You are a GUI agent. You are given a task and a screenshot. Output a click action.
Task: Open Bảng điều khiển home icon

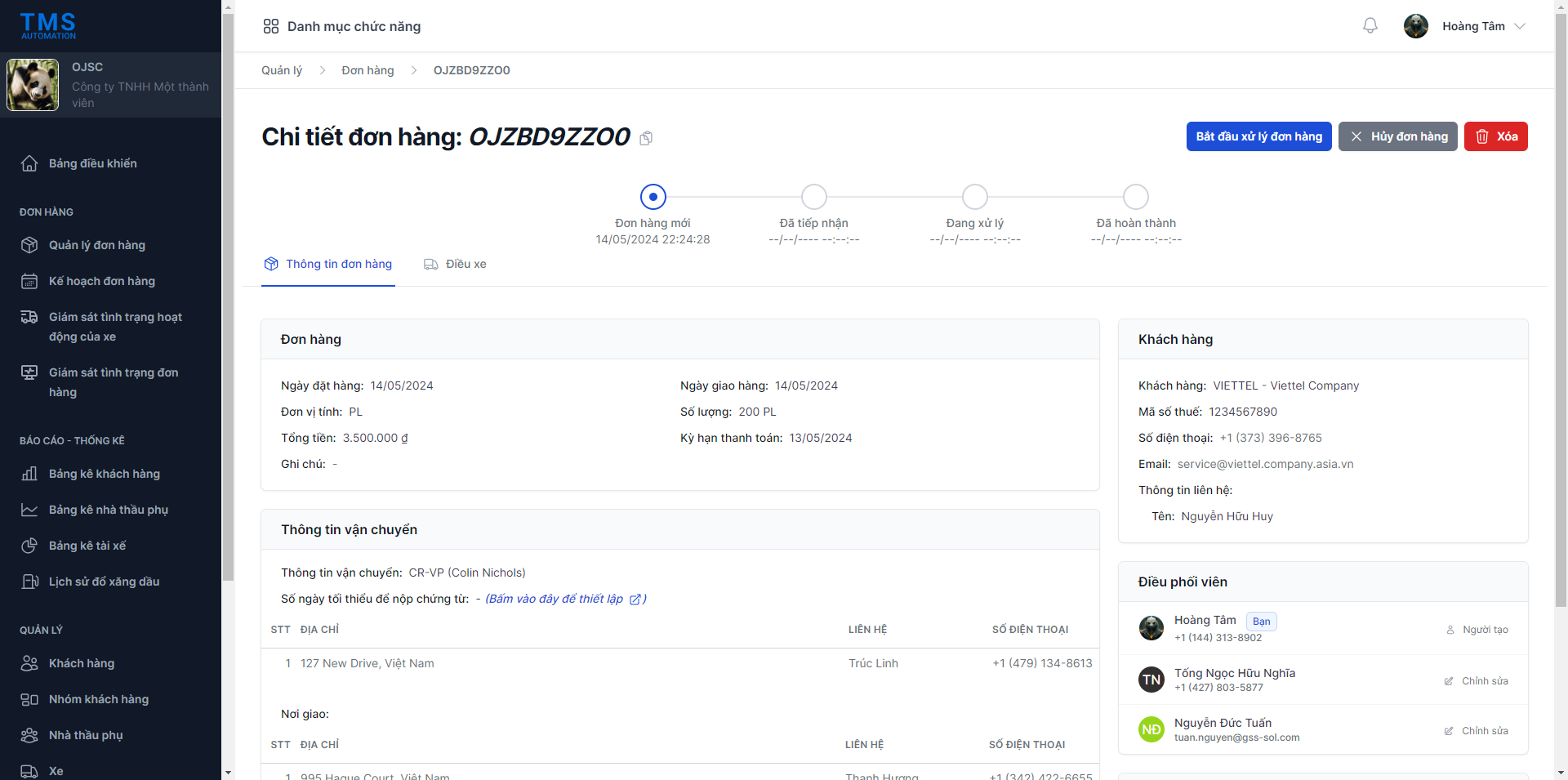point(29,163)
